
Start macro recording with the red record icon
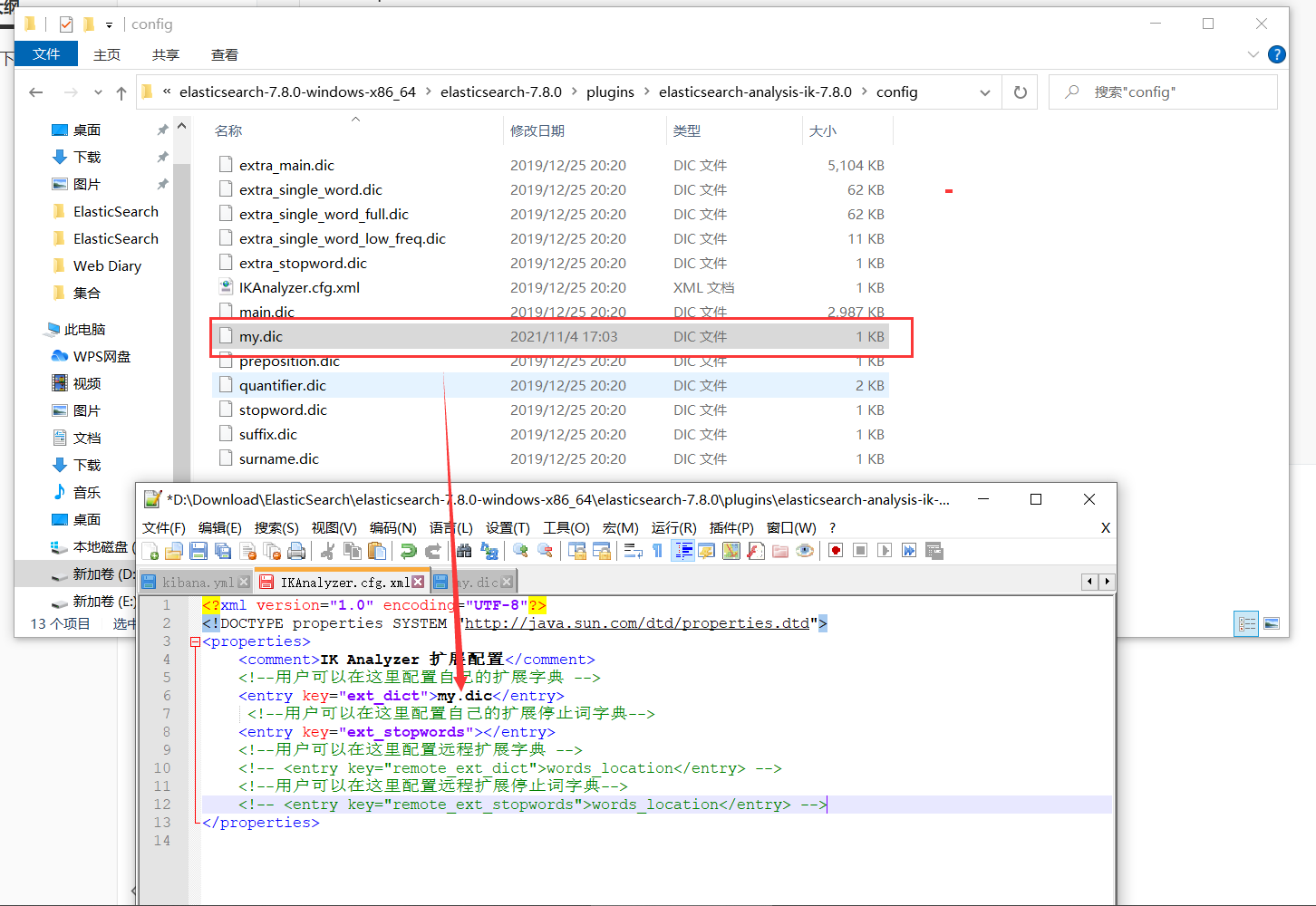tap(836, 551)
